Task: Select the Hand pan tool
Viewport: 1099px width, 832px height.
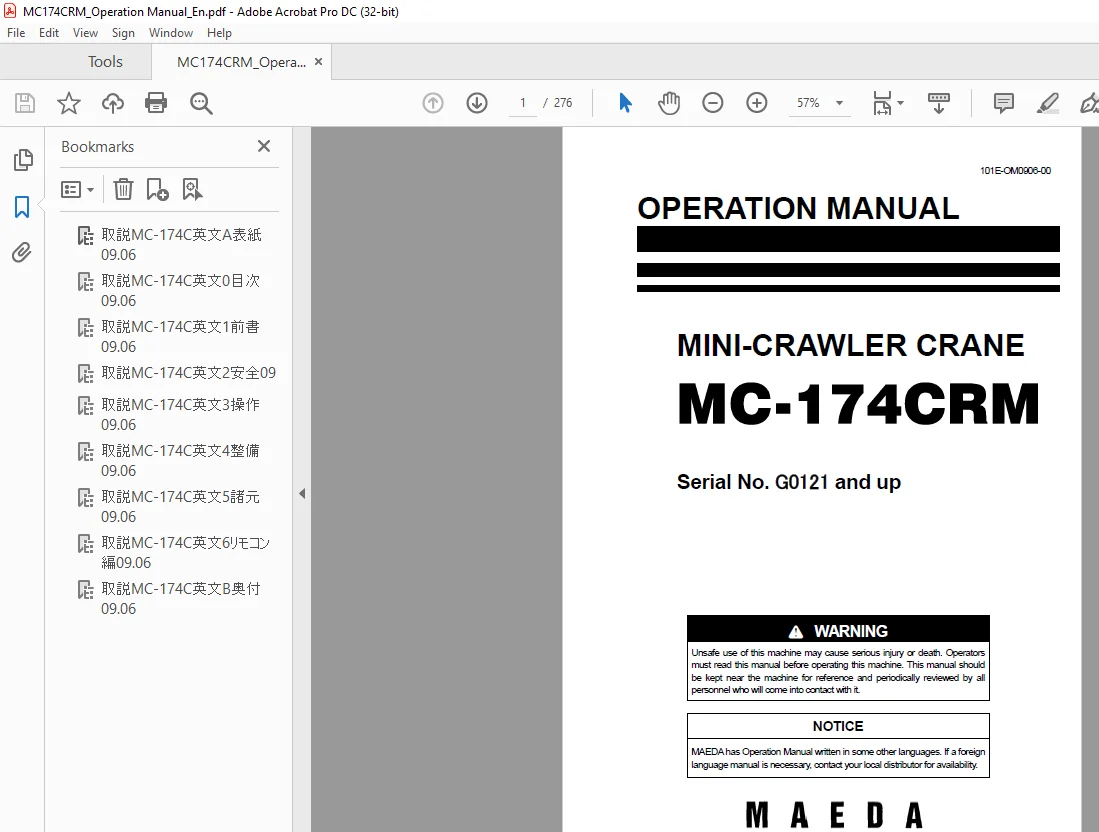Action: click(669, 103)
